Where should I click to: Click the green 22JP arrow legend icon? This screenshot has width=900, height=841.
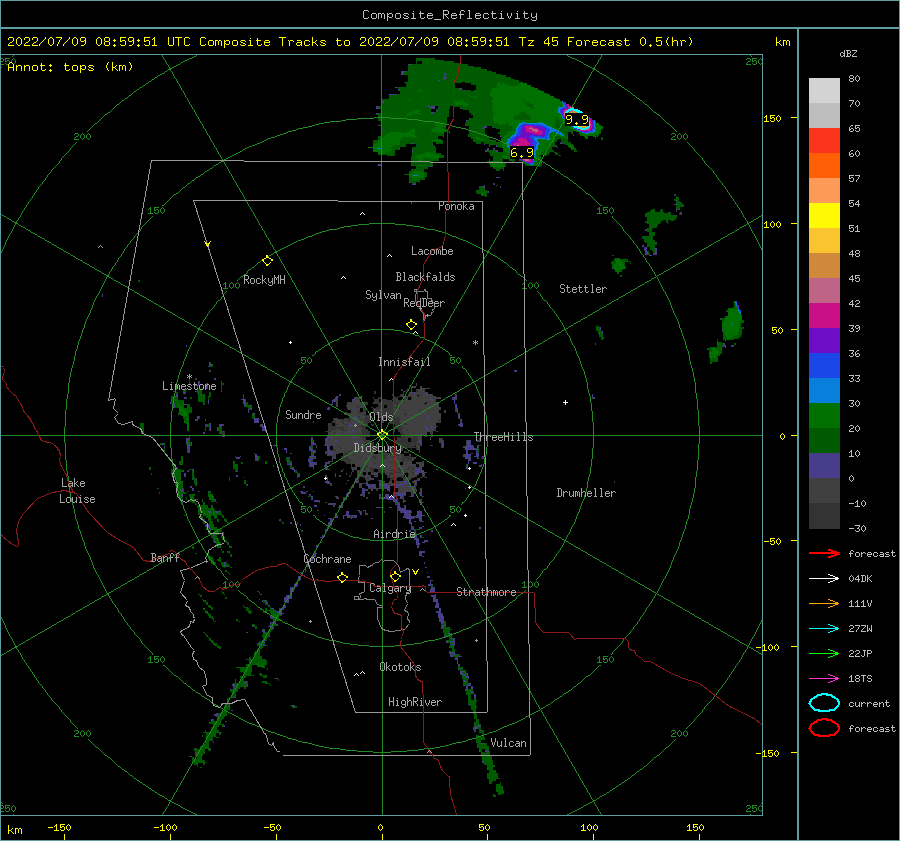(824, 653)
